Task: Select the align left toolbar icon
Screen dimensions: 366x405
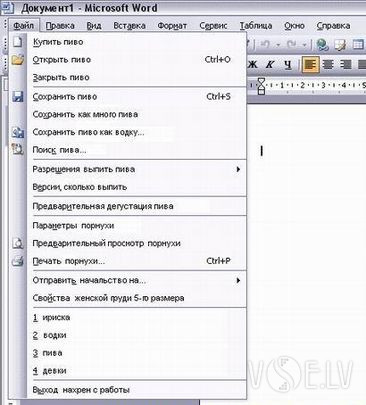Action: [x=310, y=64]
